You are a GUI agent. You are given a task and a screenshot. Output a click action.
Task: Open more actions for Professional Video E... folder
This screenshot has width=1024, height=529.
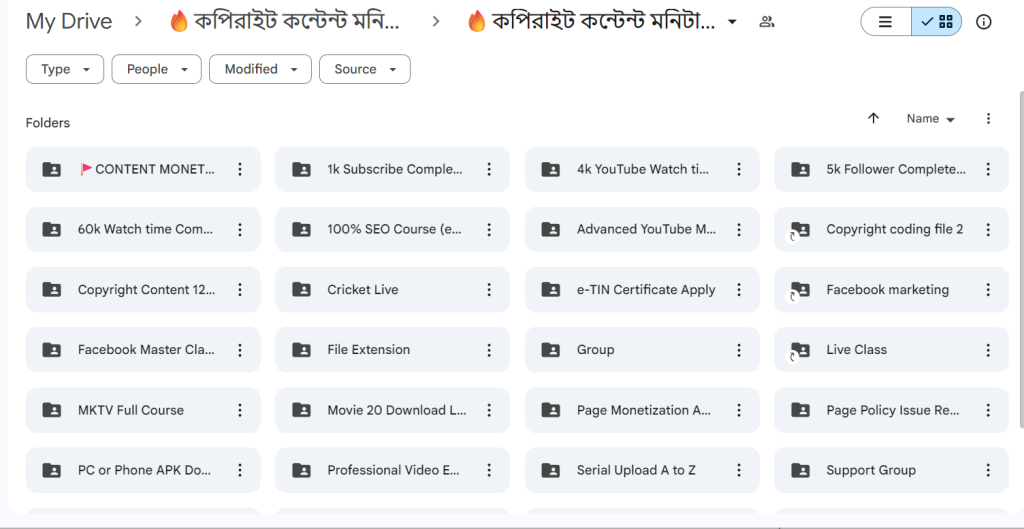click(x=489, y=470)
